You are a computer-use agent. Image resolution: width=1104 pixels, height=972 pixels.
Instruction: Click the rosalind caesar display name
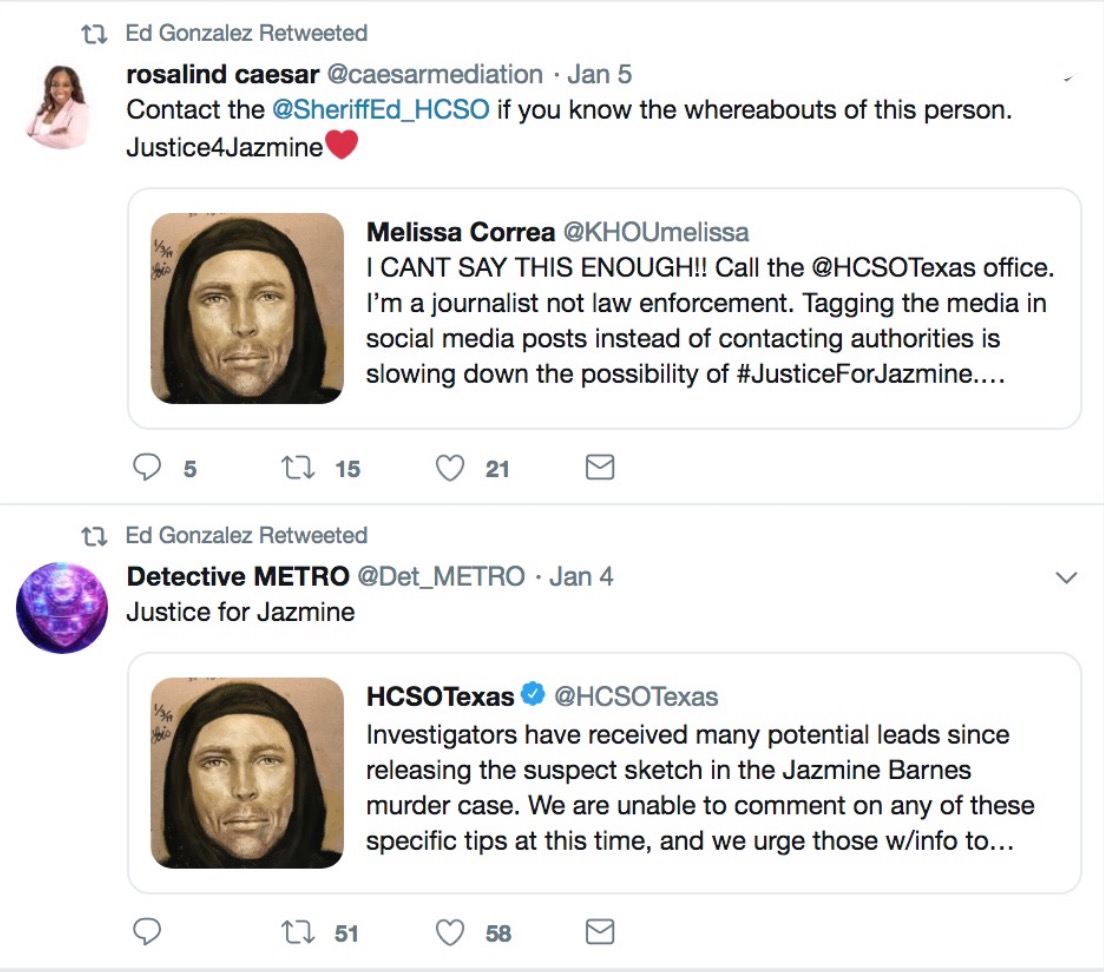click(x=220, y=75)
